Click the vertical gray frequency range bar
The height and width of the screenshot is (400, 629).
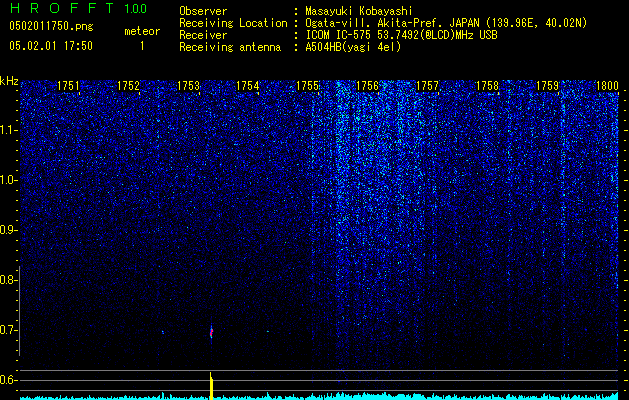pyautogui.click(x=20, y=311)
